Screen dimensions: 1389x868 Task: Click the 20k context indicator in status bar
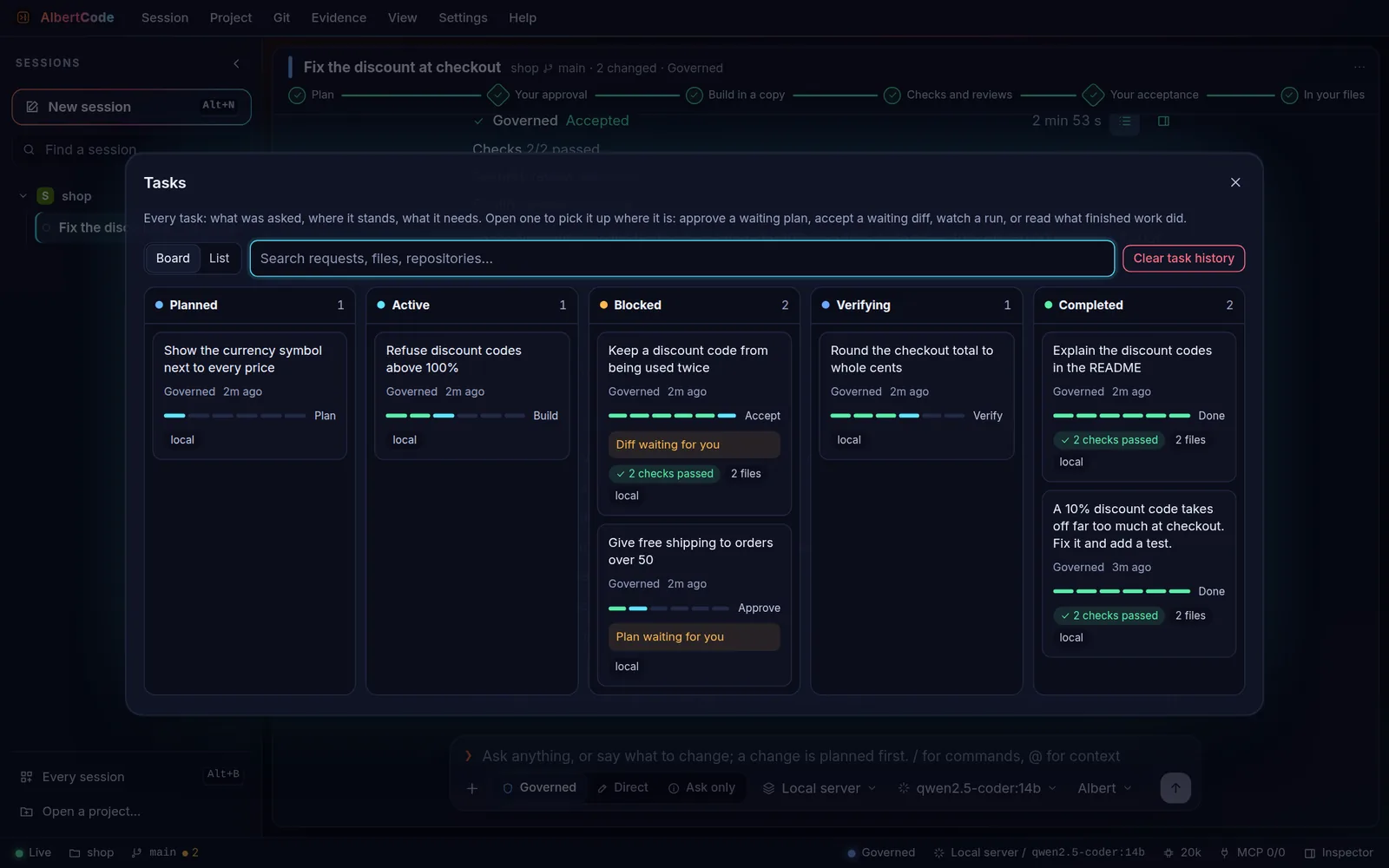[x=1182, y=852]
